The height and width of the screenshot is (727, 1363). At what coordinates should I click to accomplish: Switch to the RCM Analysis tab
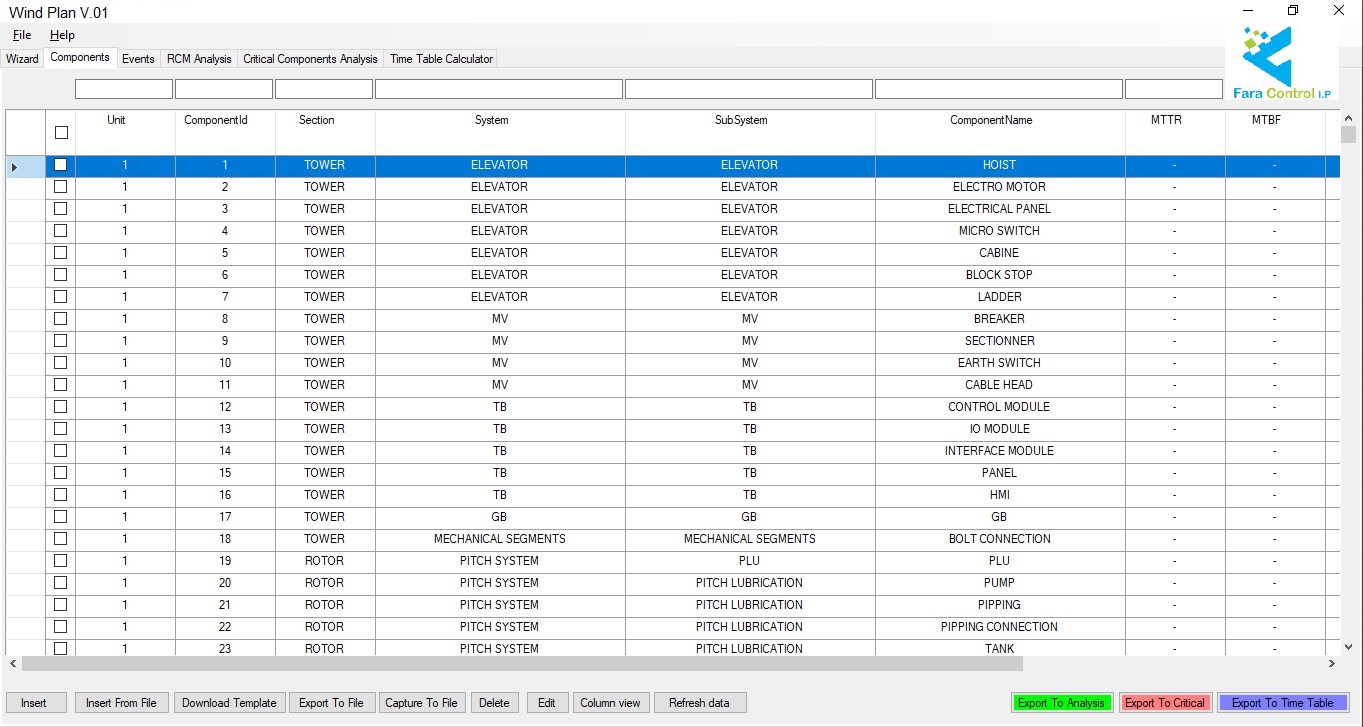199,59
